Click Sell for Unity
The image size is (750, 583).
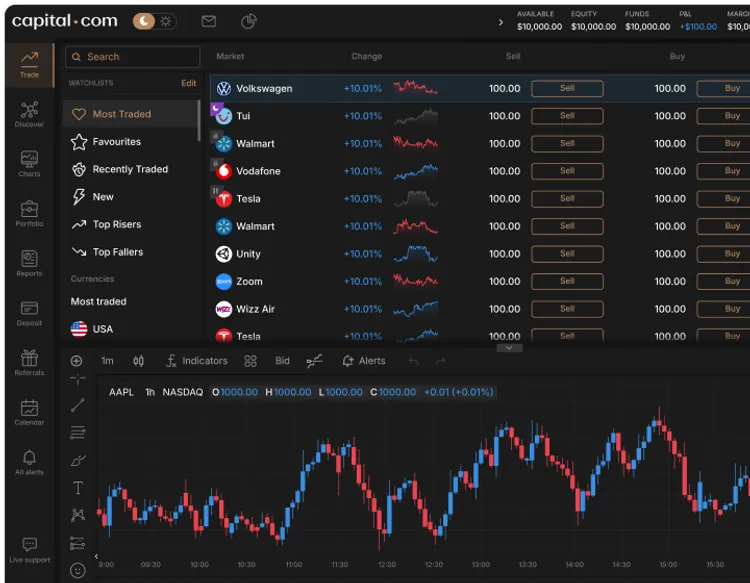(x=567, y=253)
